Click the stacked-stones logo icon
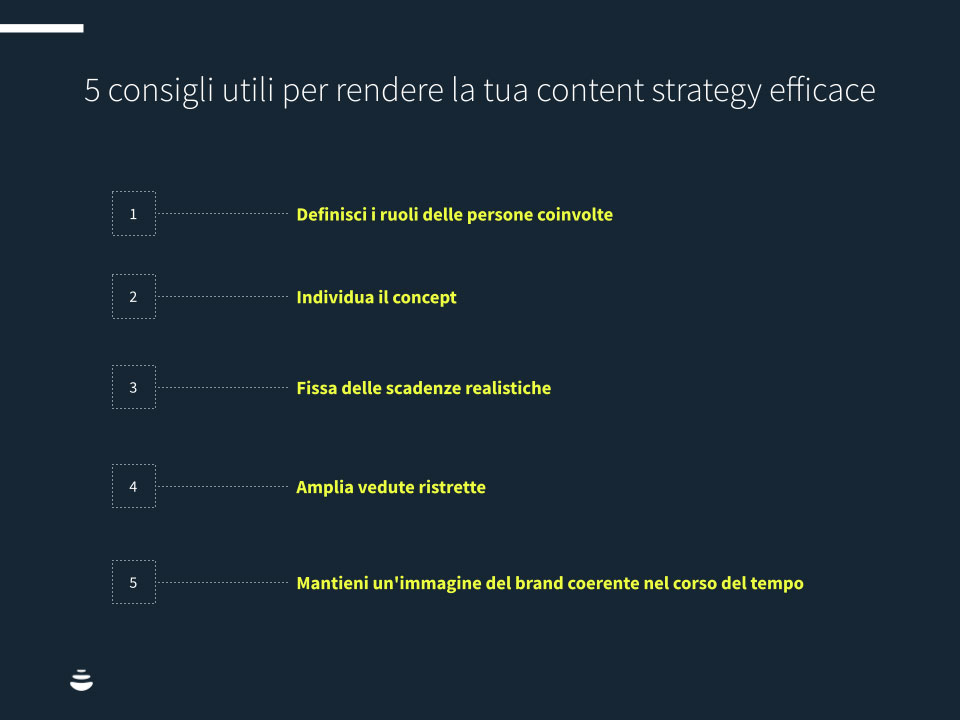The width and height of the screenshot is (960, 720). tap(82, 680)
